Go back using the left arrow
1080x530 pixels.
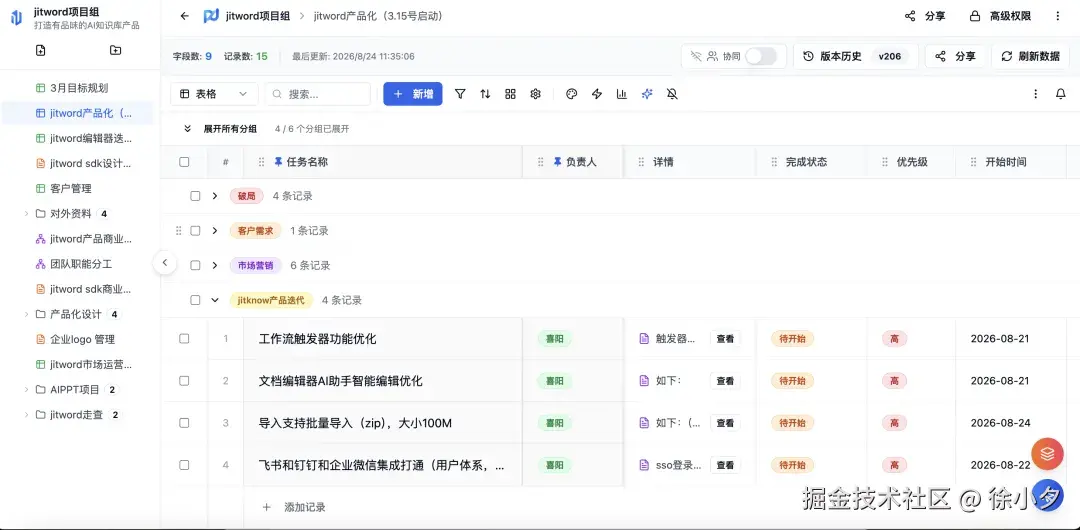[184, 16]
